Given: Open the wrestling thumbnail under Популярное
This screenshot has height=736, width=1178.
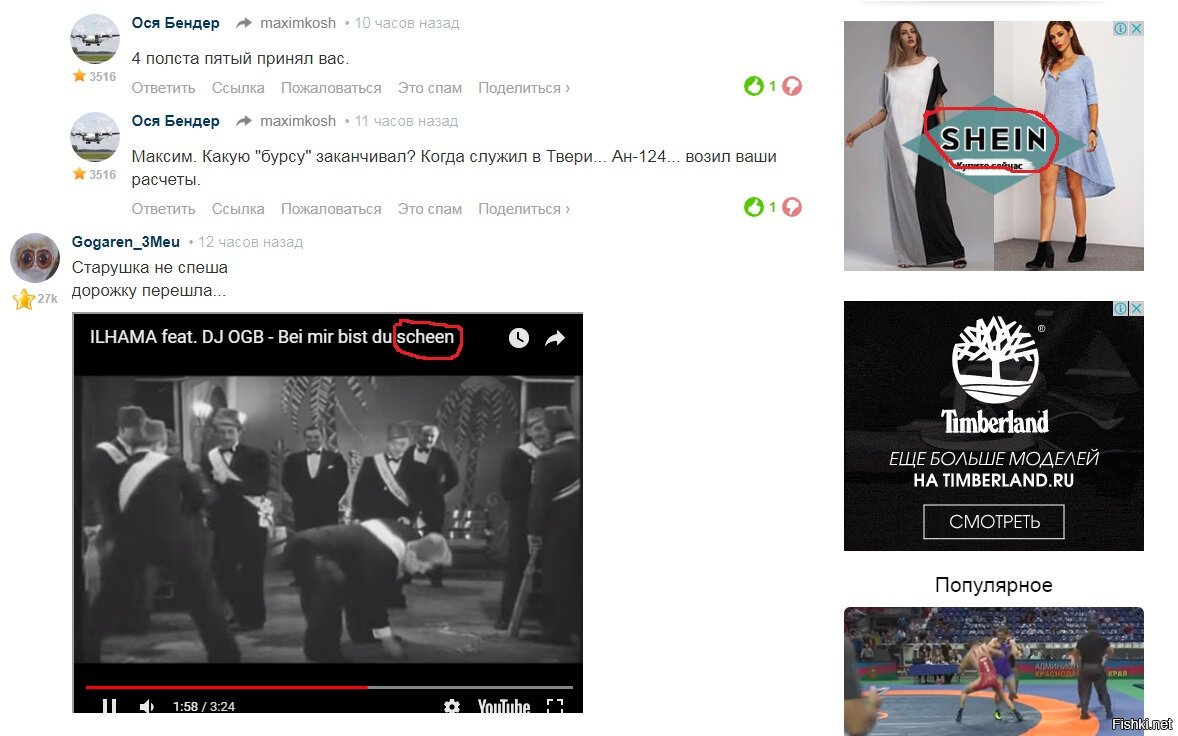Looking at the screenshot, I should tap(993, 671).
